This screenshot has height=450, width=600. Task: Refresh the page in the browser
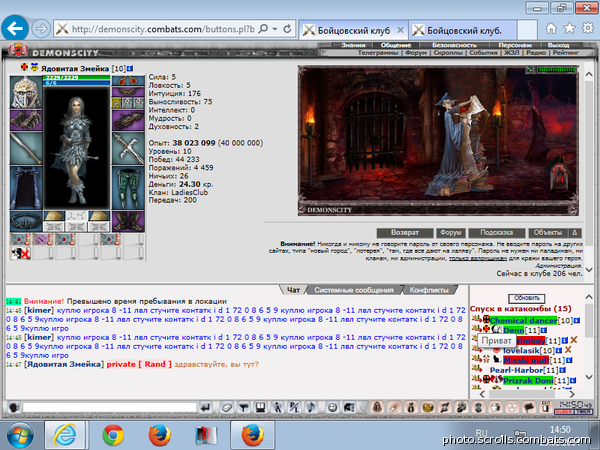pos(287,29)
